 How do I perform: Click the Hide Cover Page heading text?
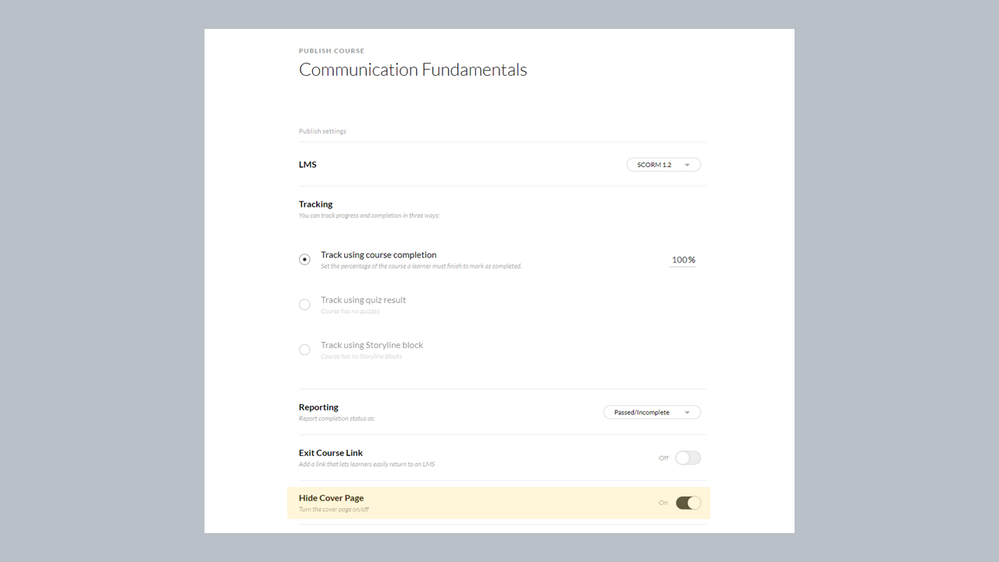tap(331, 498)
